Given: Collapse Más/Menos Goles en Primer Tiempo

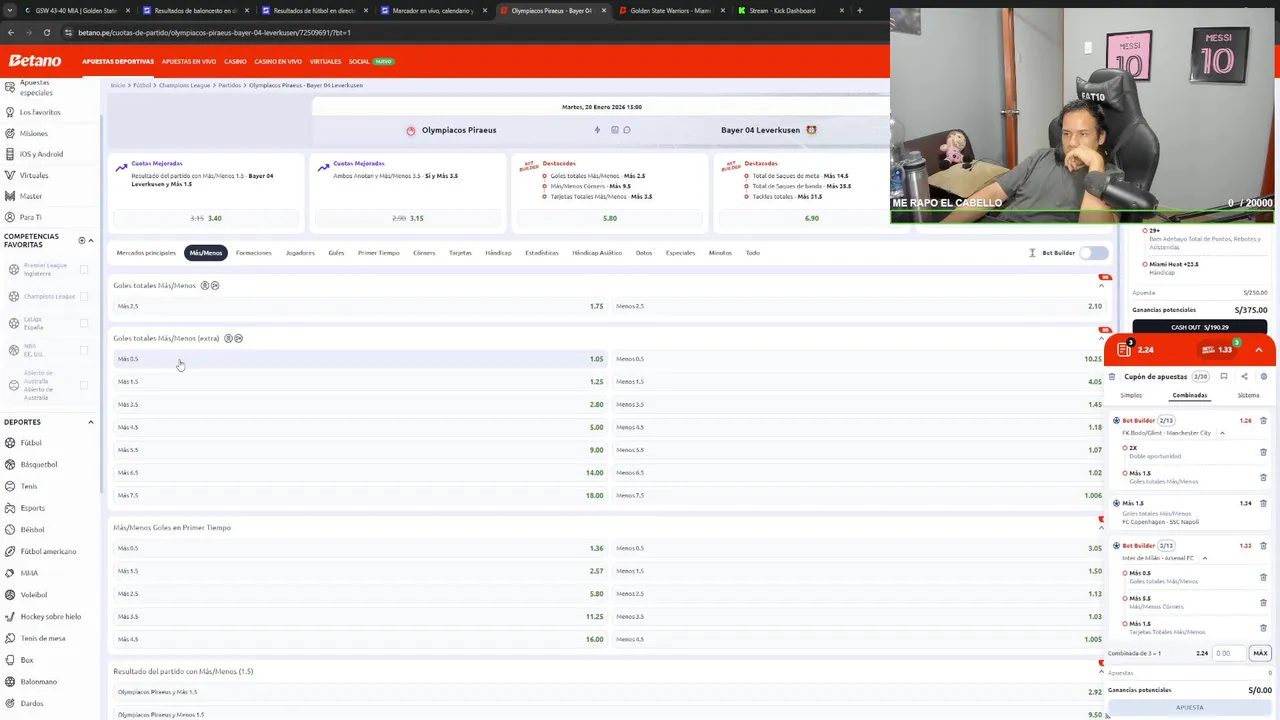Looking at the screenshot, I should [x=1101, y=528].
